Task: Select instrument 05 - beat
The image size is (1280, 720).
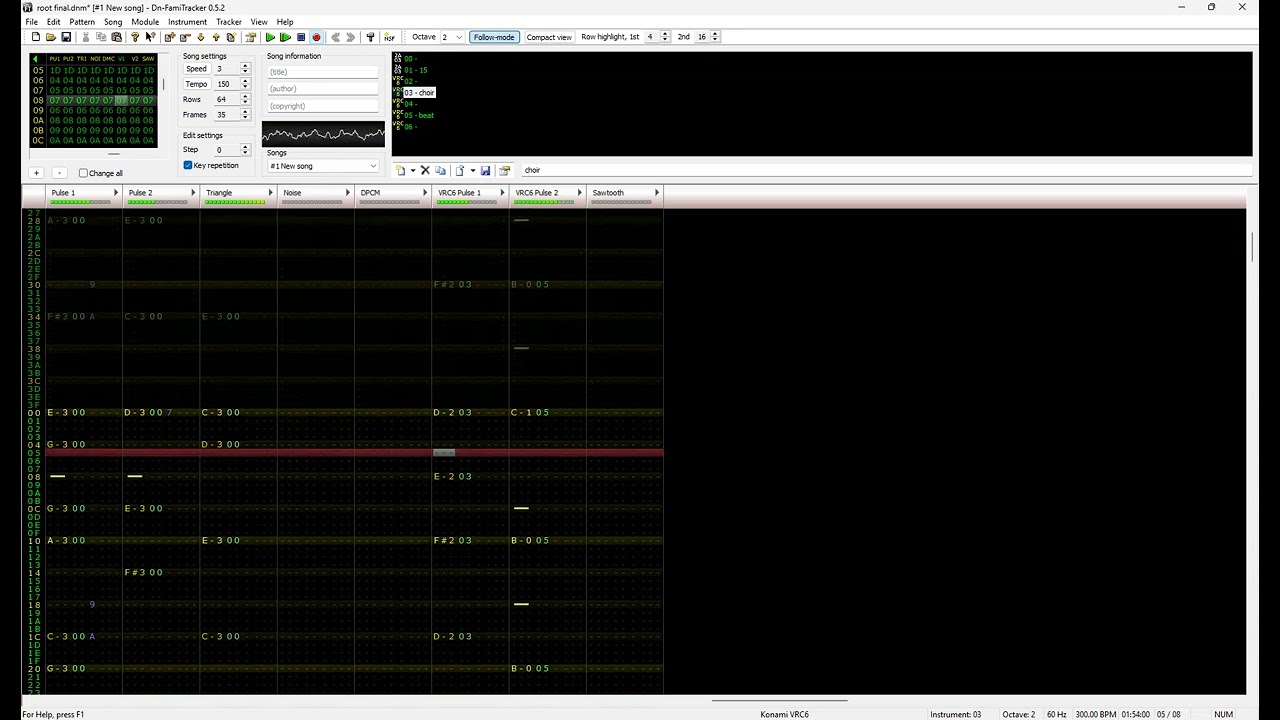Action: pyautogui.click(x=419, y=115)
